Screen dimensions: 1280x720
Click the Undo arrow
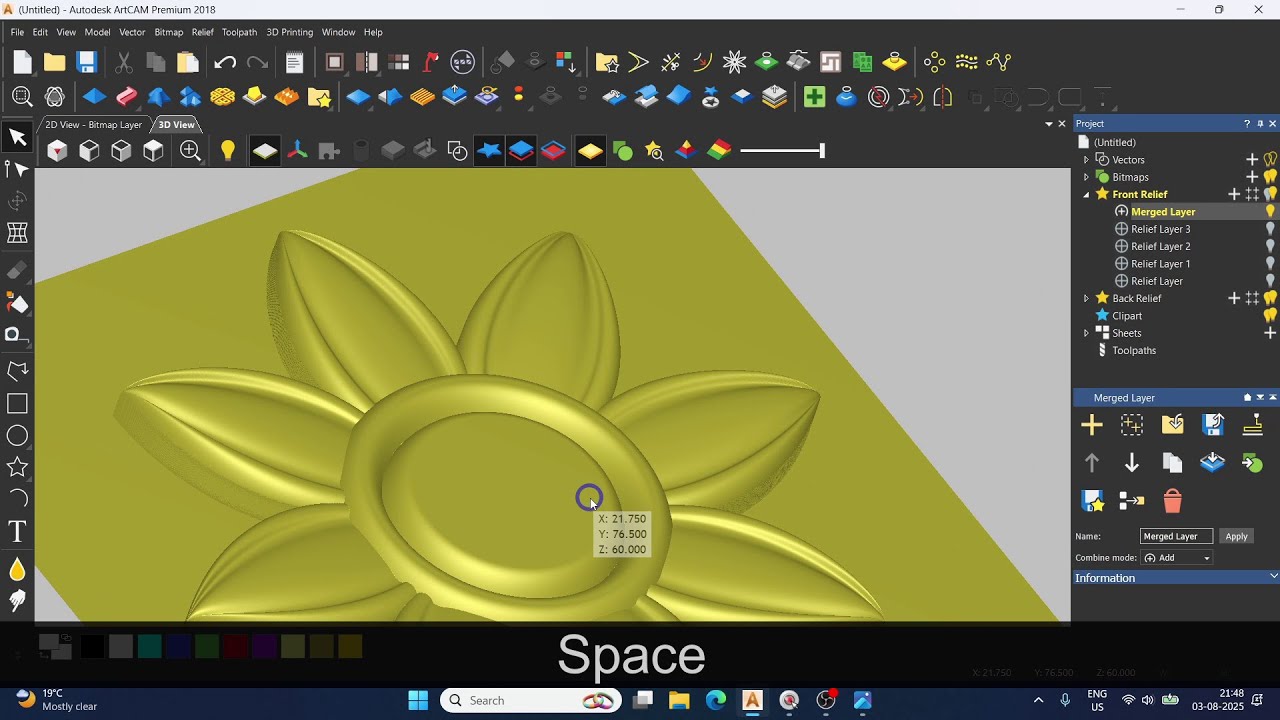pyautogui.click(x=224, y=62)
